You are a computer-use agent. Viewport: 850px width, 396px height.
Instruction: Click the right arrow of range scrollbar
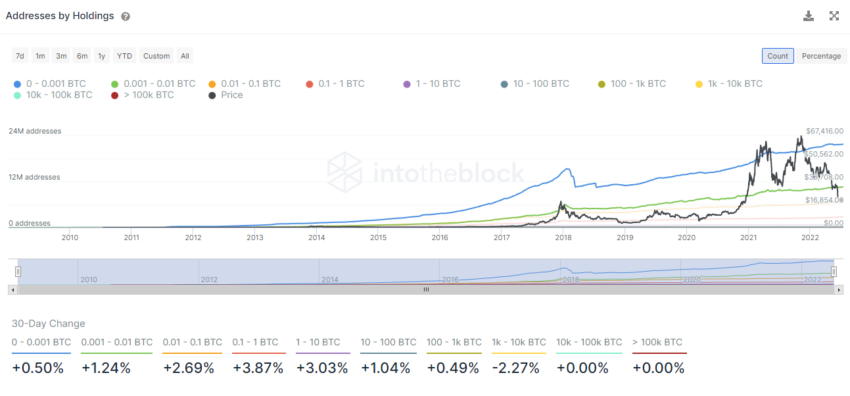point(839,290)
